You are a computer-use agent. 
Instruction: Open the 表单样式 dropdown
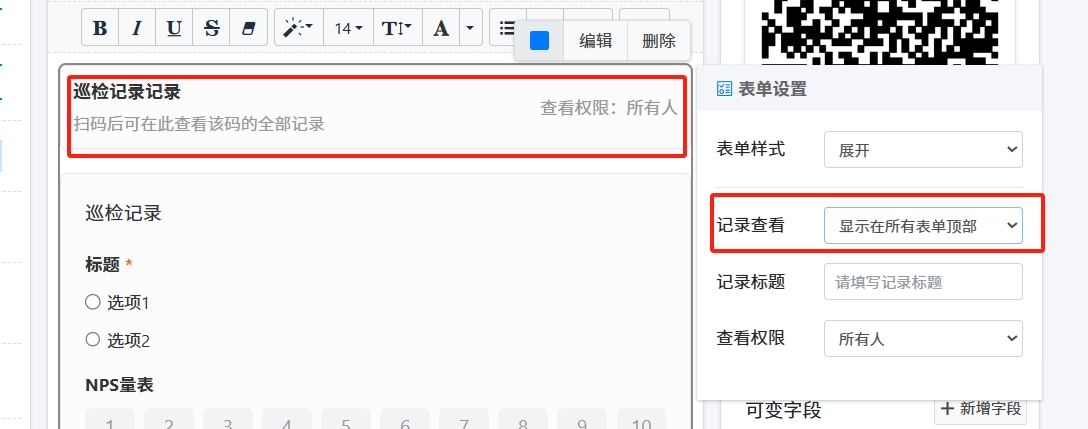point(923,150)
